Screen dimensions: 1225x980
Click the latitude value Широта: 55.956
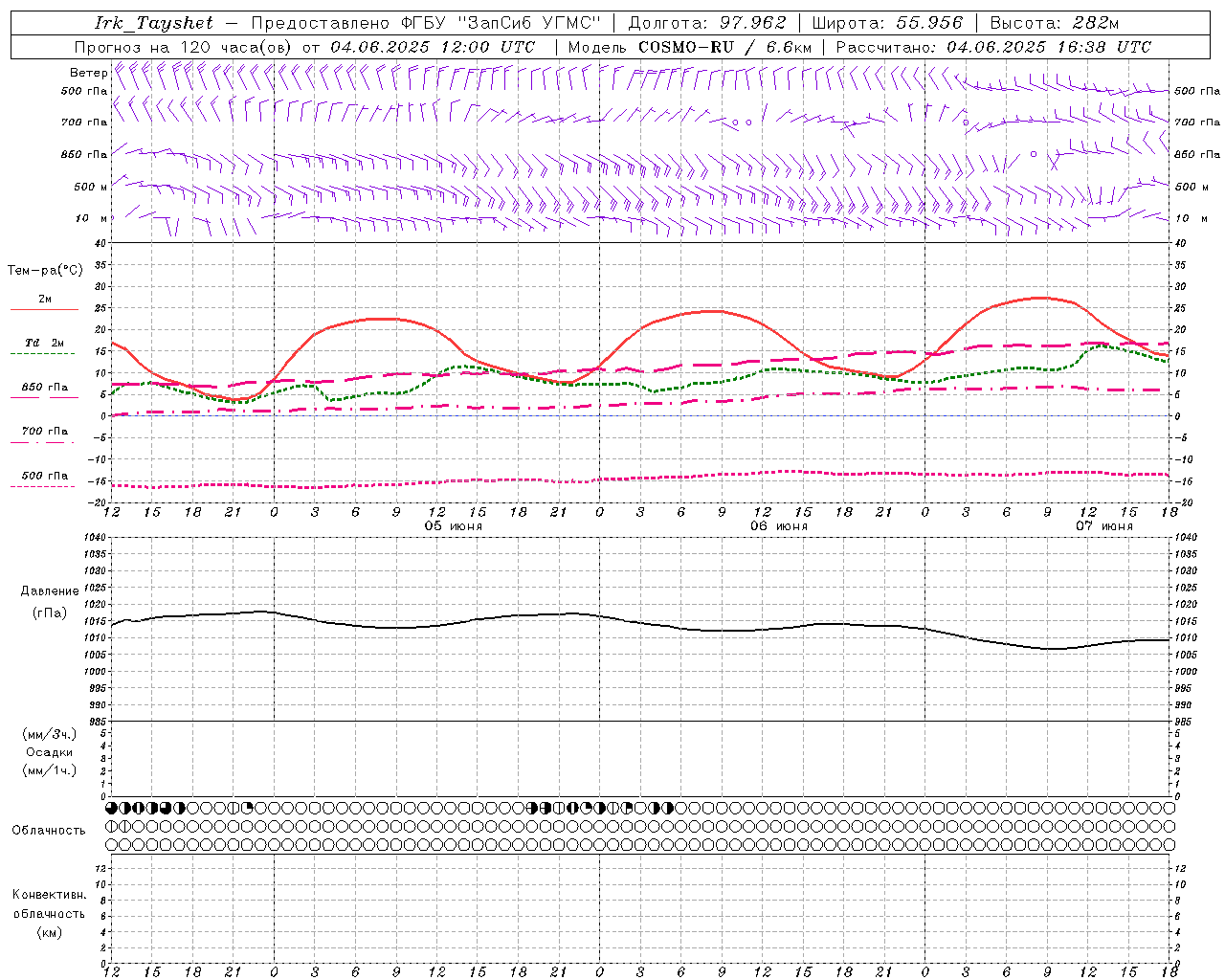coord(886,23)
